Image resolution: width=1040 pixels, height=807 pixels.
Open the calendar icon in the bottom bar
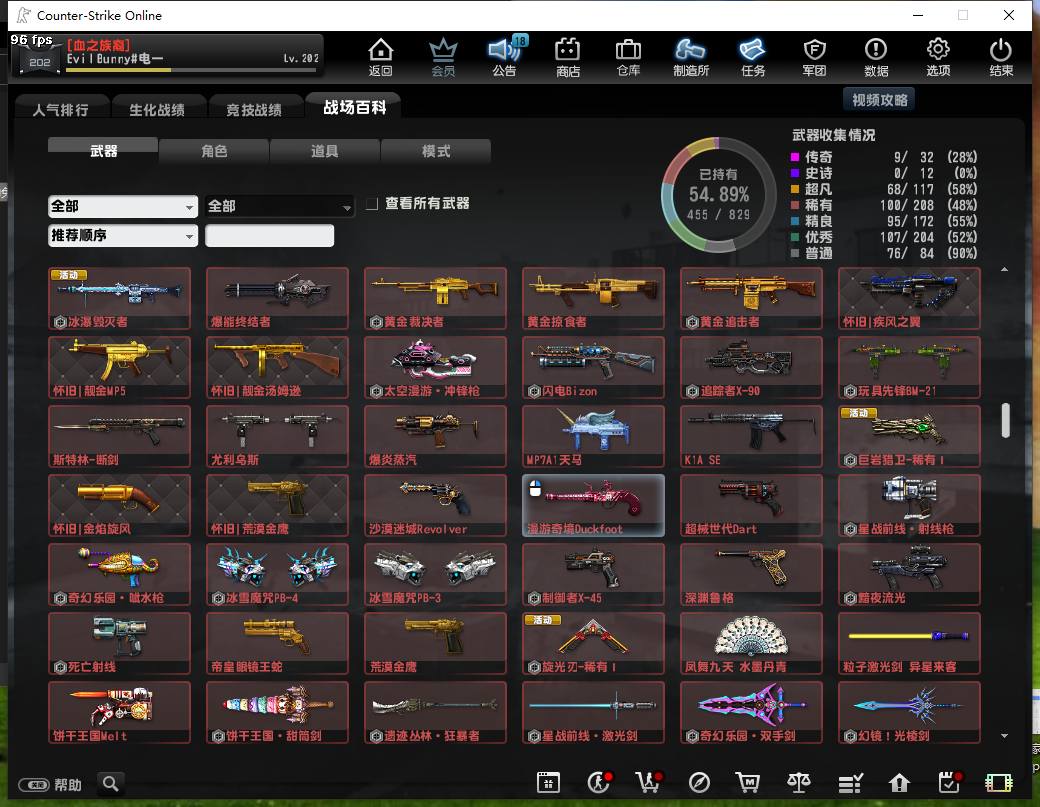548,783
